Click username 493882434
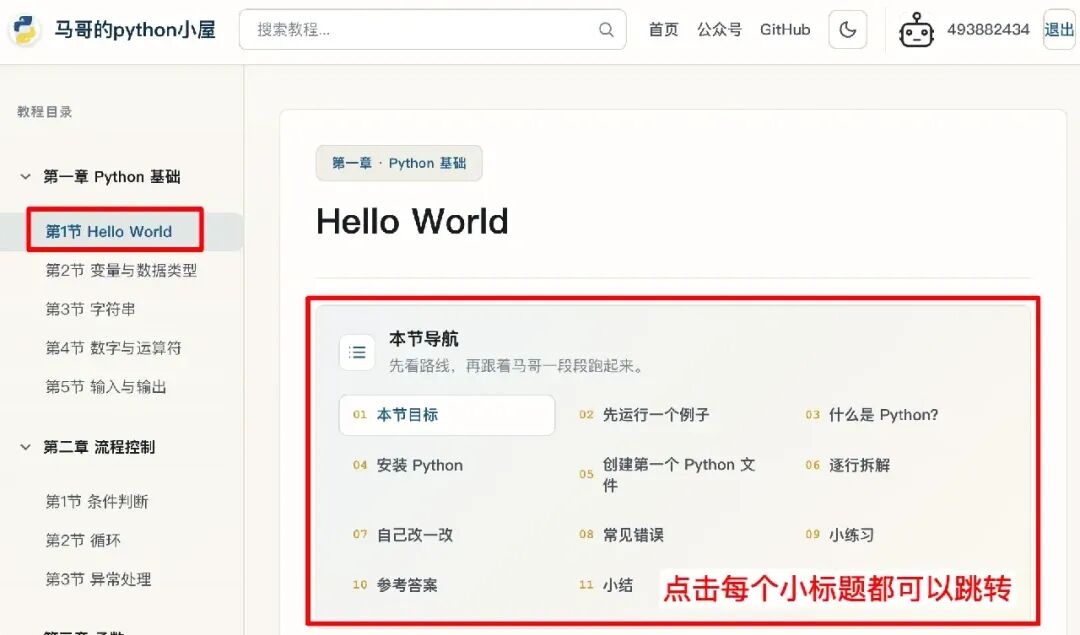 tap(988, 30)
